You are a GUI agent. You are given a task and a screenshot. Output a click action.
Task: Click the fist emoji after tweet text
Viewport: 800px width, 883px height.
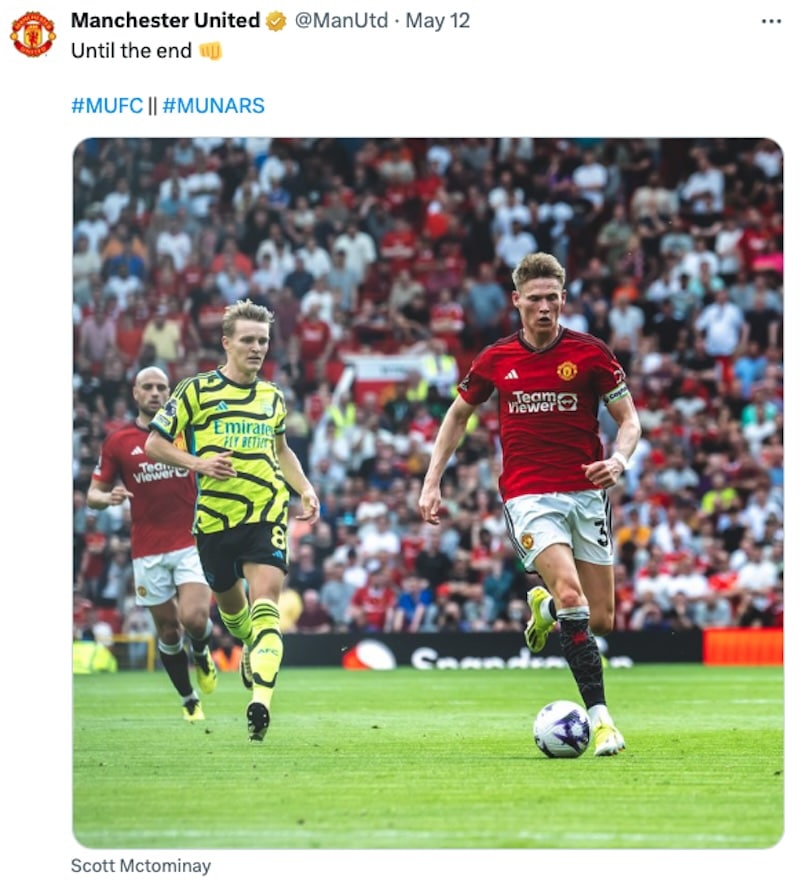point(211,51)
